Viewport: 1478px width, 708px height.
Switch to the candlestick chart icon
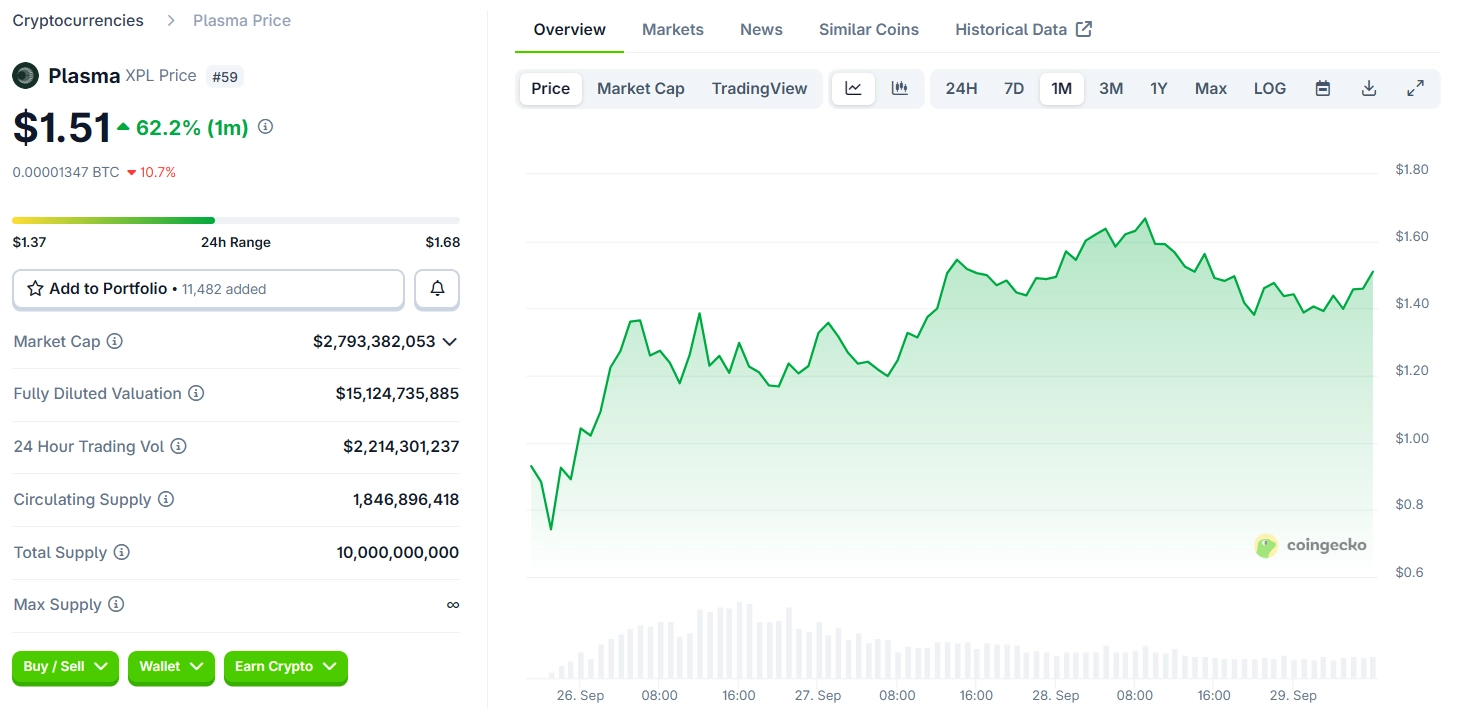tap(900, 88)
